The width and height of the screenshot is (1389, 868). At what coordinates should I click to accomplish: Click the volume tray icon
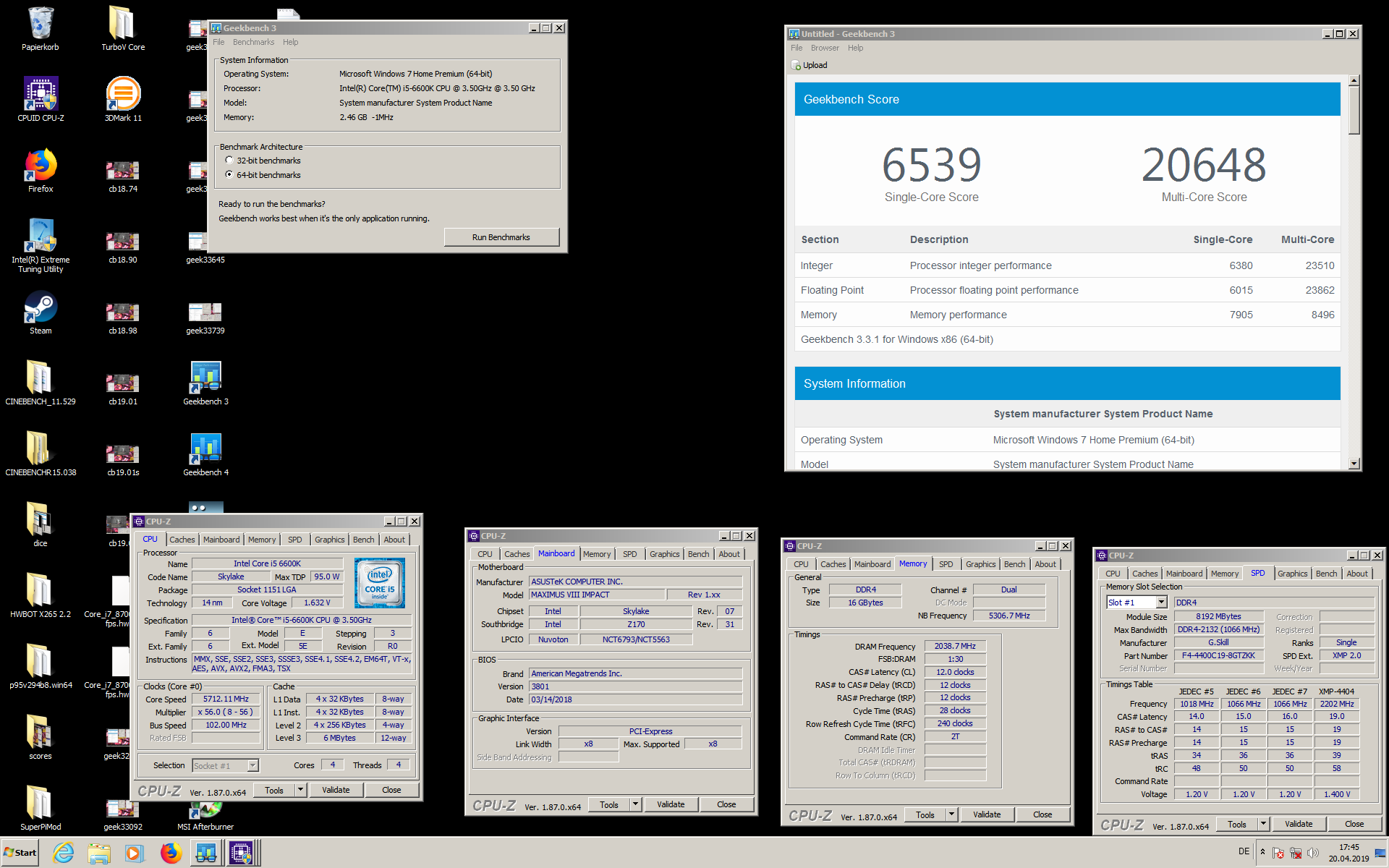pos(1312,853)
